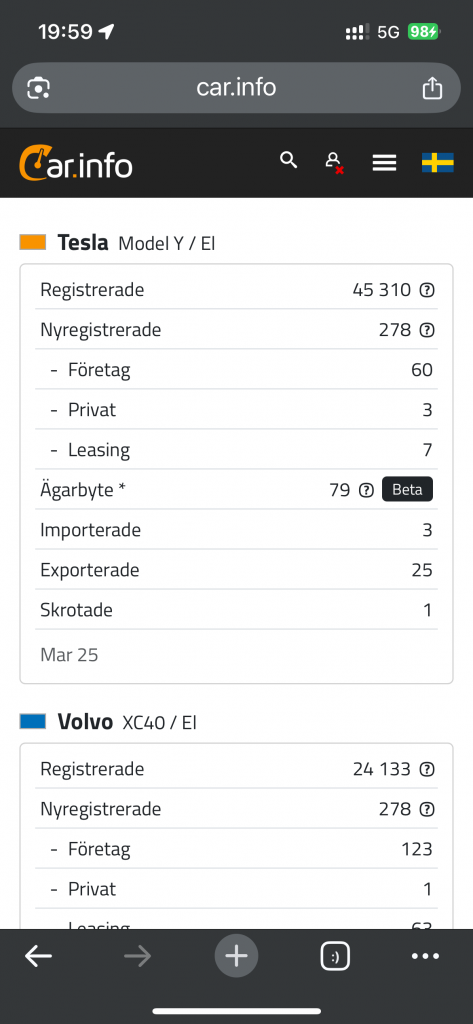Open a new tab with plus button
The width and height of the screenshot is (473, 1024).
pos(236,957)
